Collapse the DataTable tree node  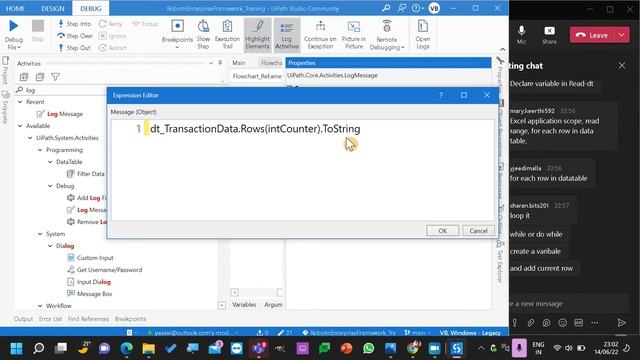pos(50,162)
